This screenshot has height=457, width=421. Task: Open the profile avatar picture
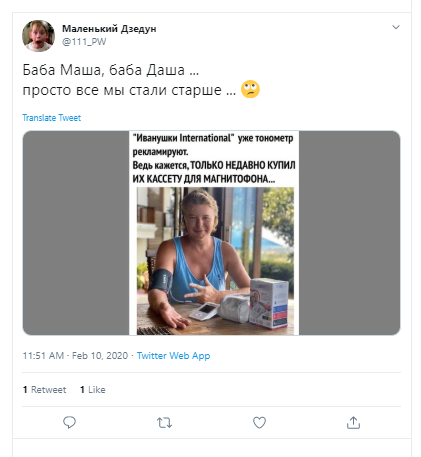click(38, 36)
